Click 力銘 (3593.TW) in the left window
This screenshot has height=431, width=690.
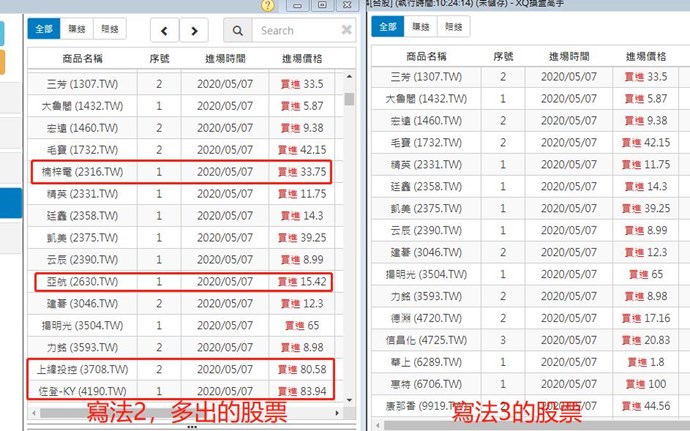point(82,348)
